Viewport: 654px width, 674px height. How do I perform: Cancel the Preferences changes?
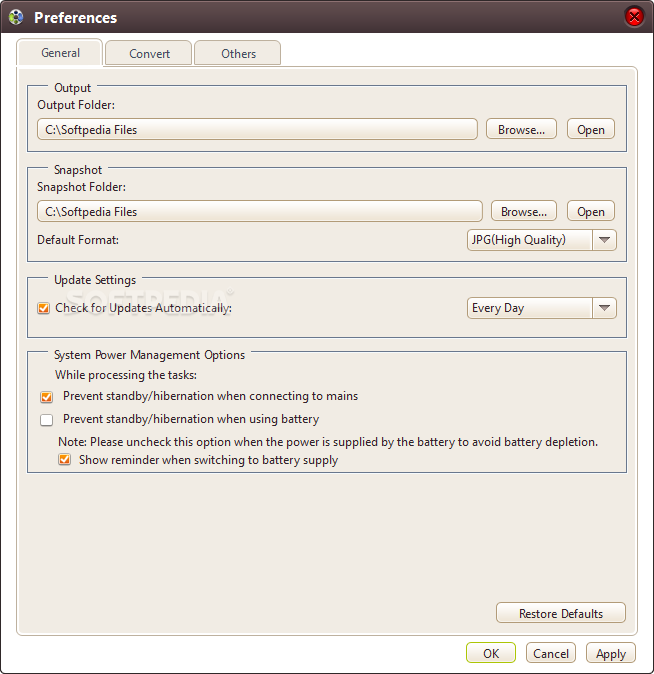(550, 653)
